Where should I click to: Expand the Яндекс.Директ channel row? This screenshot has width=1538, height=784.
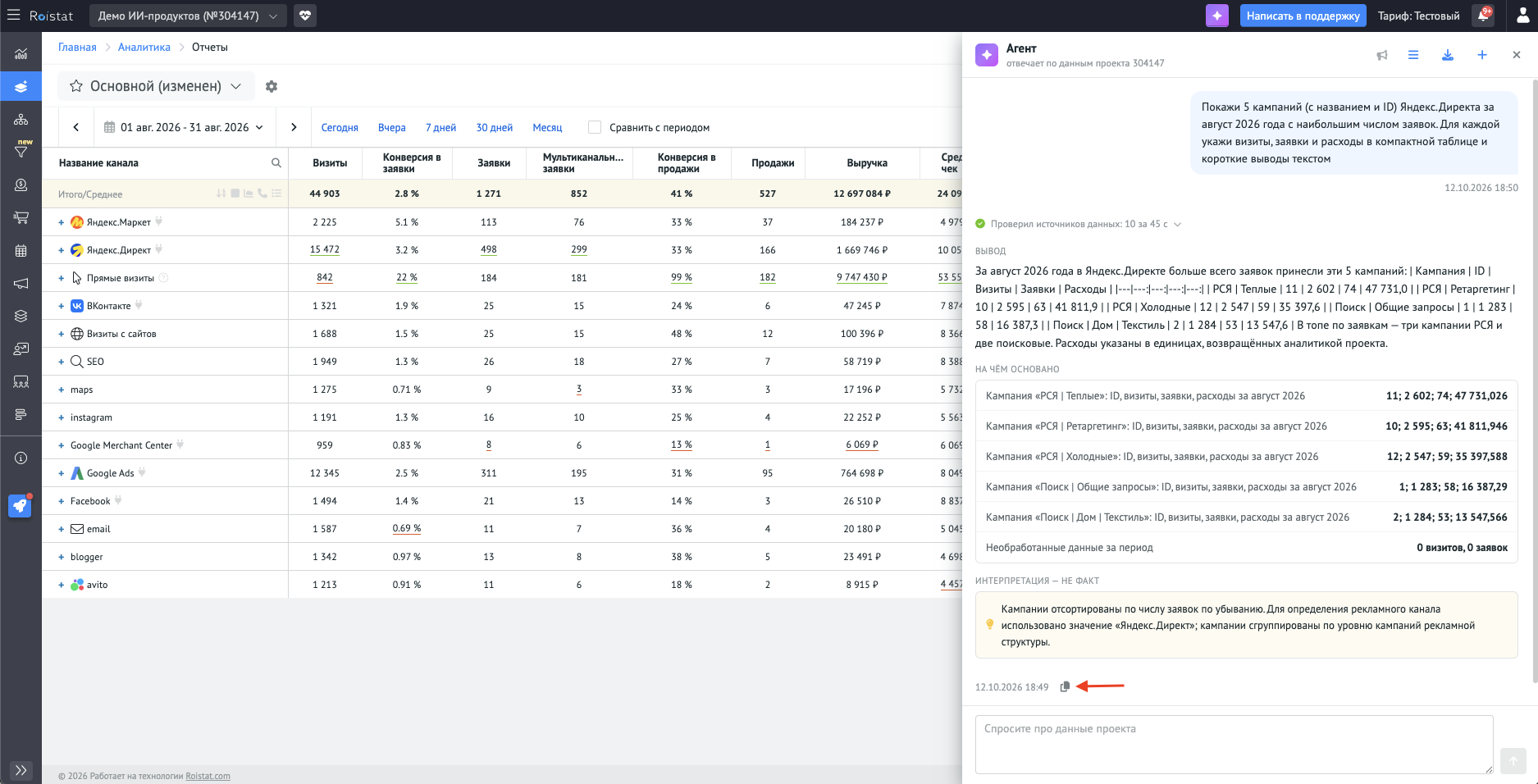point(61,250)
